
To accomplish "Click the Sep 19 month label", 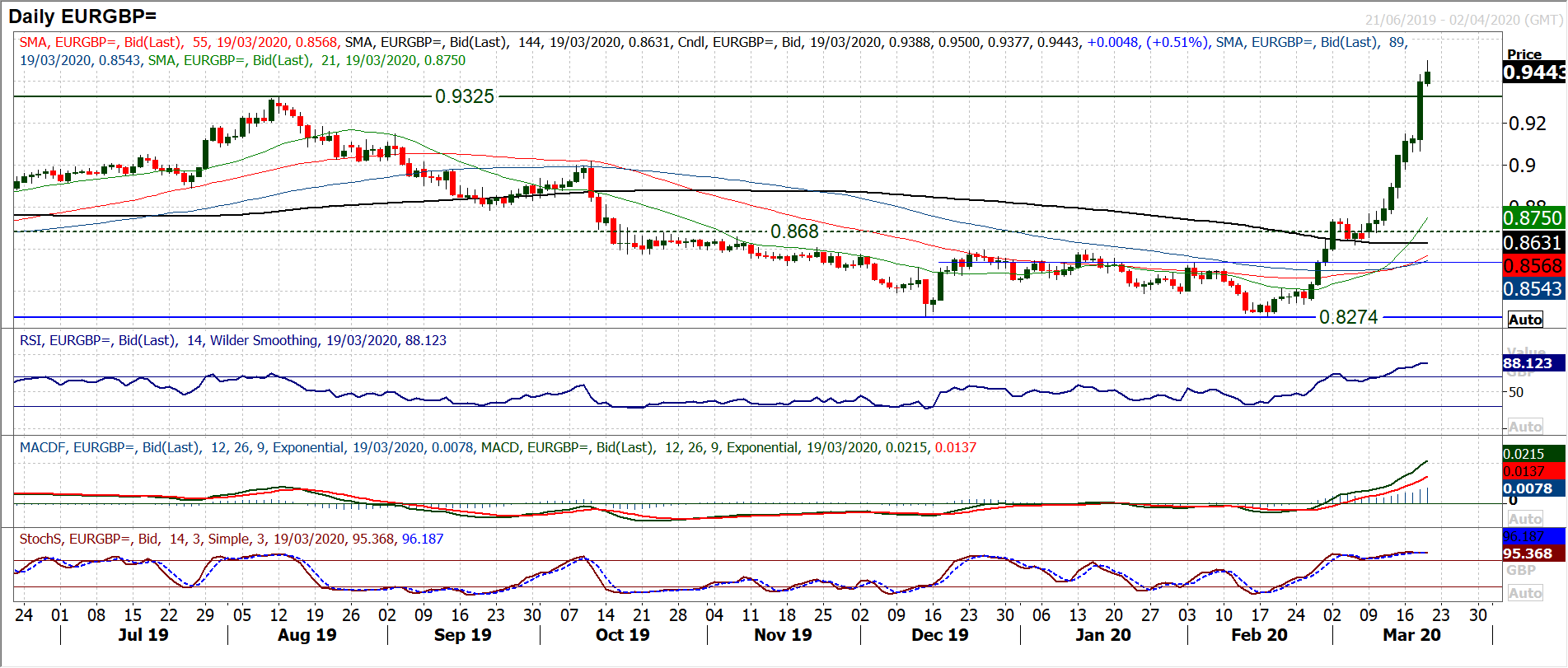I will coord(463,635).
